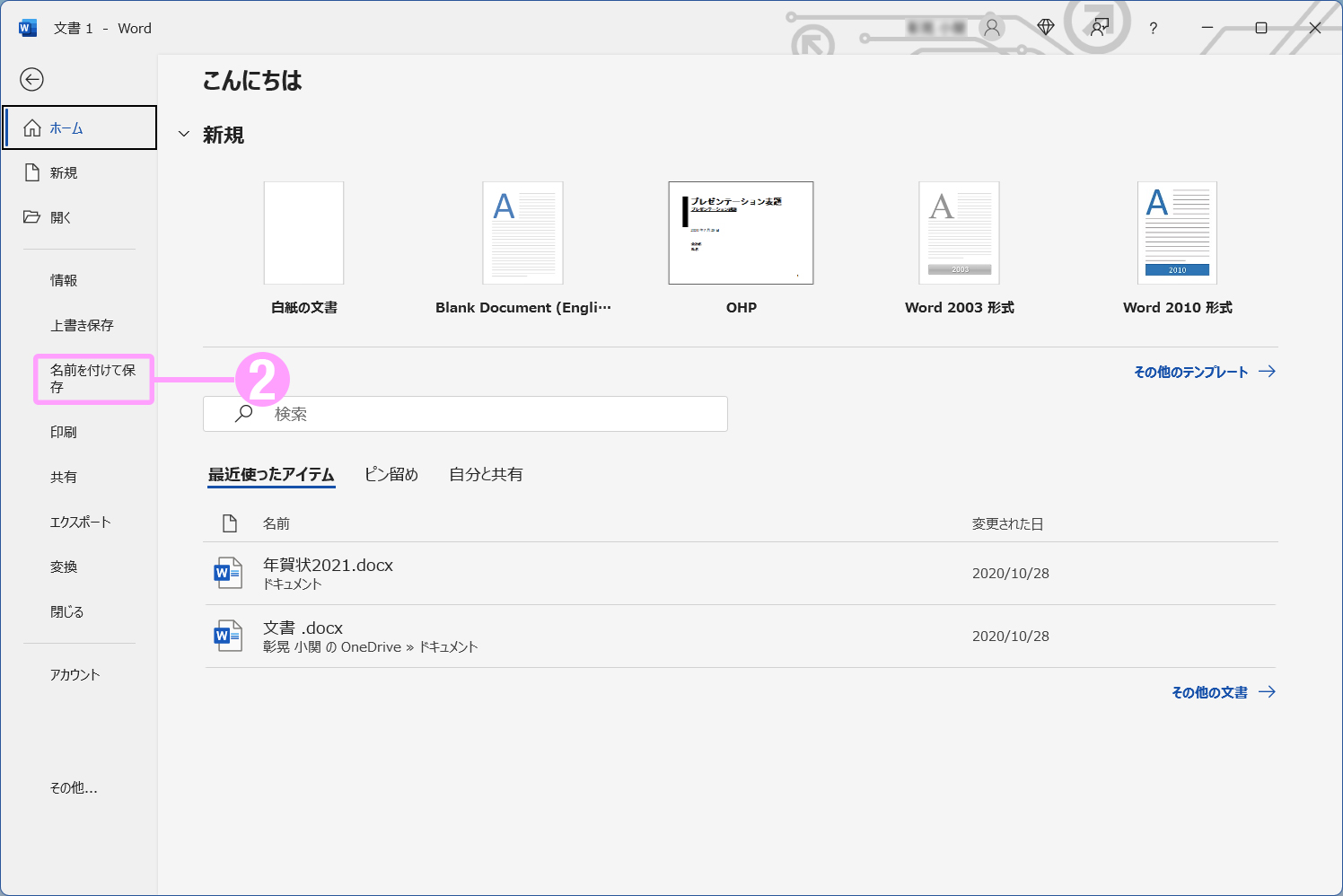This screenshot has width=1343, height=896.
Task: Select the OHP presentation template
Action: [x=741, y=233]
